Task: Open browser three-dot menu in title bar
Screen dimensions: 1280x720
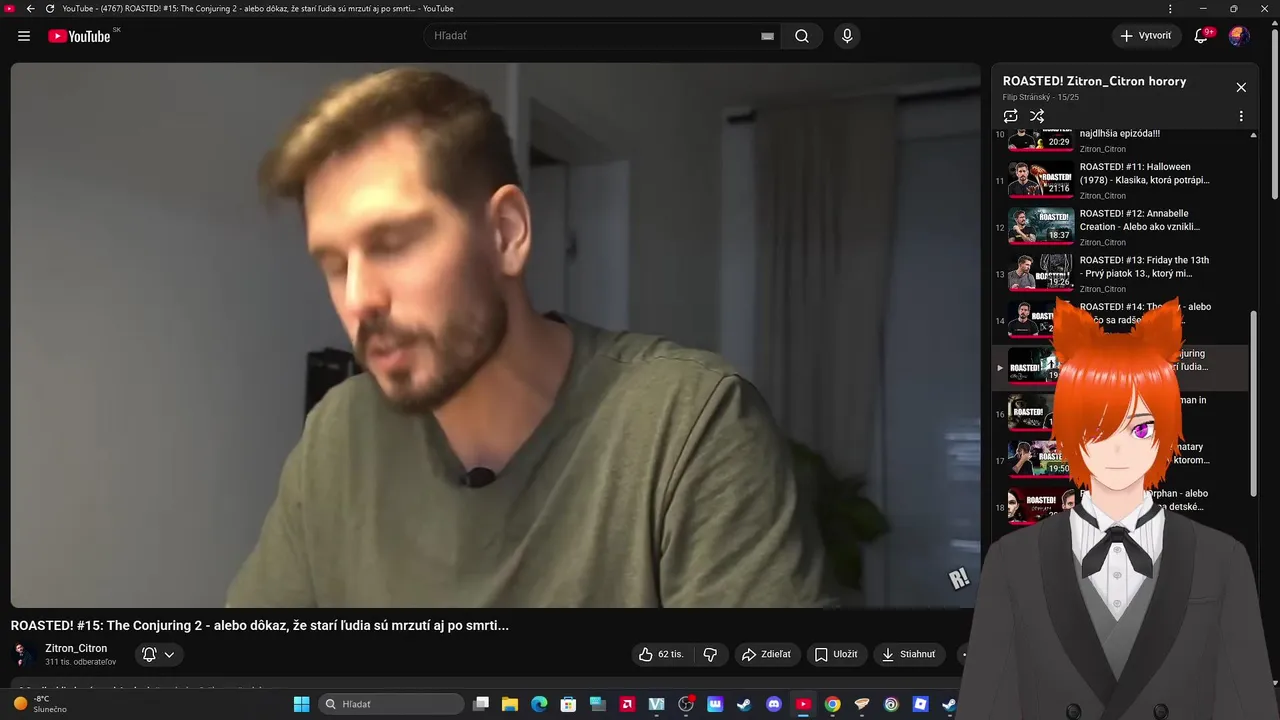Action: pyautogui.click(x=1170, y=8)
